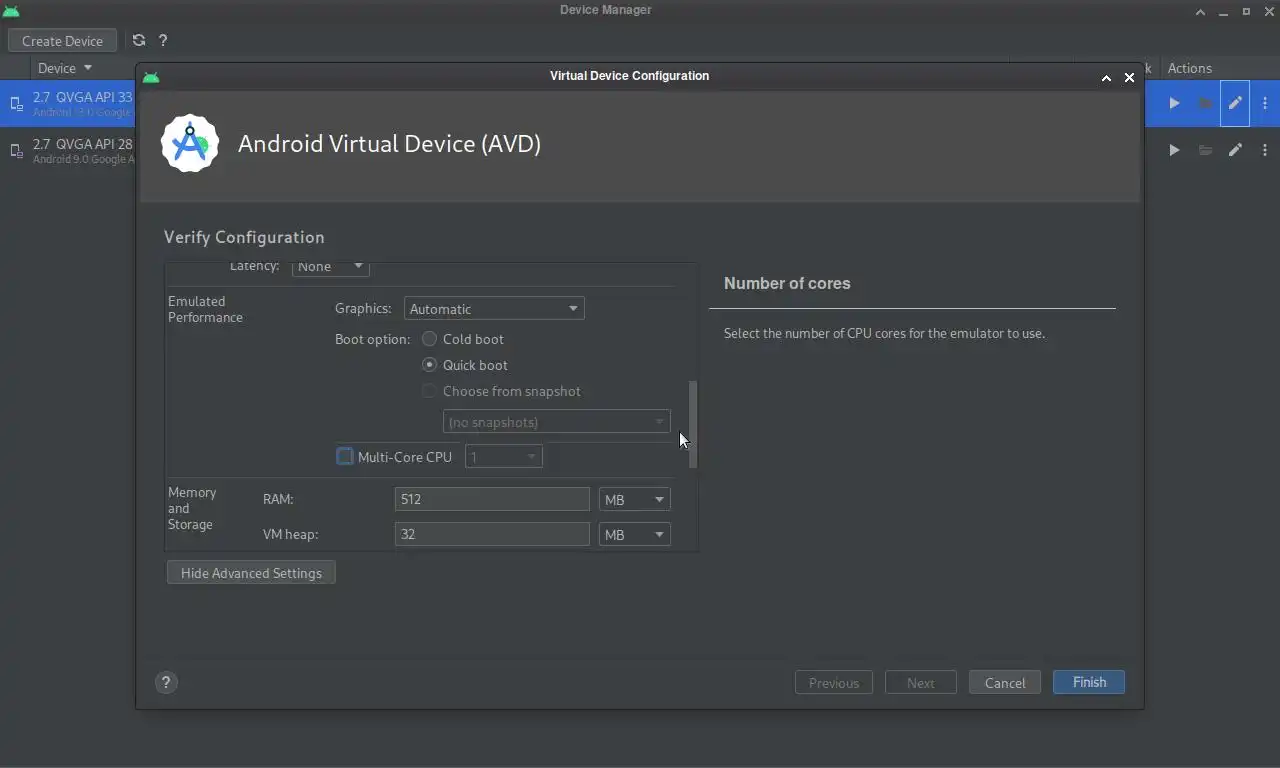Click device type icon for QVGA API 28
1280x768 pixels.
pos(16,151)
